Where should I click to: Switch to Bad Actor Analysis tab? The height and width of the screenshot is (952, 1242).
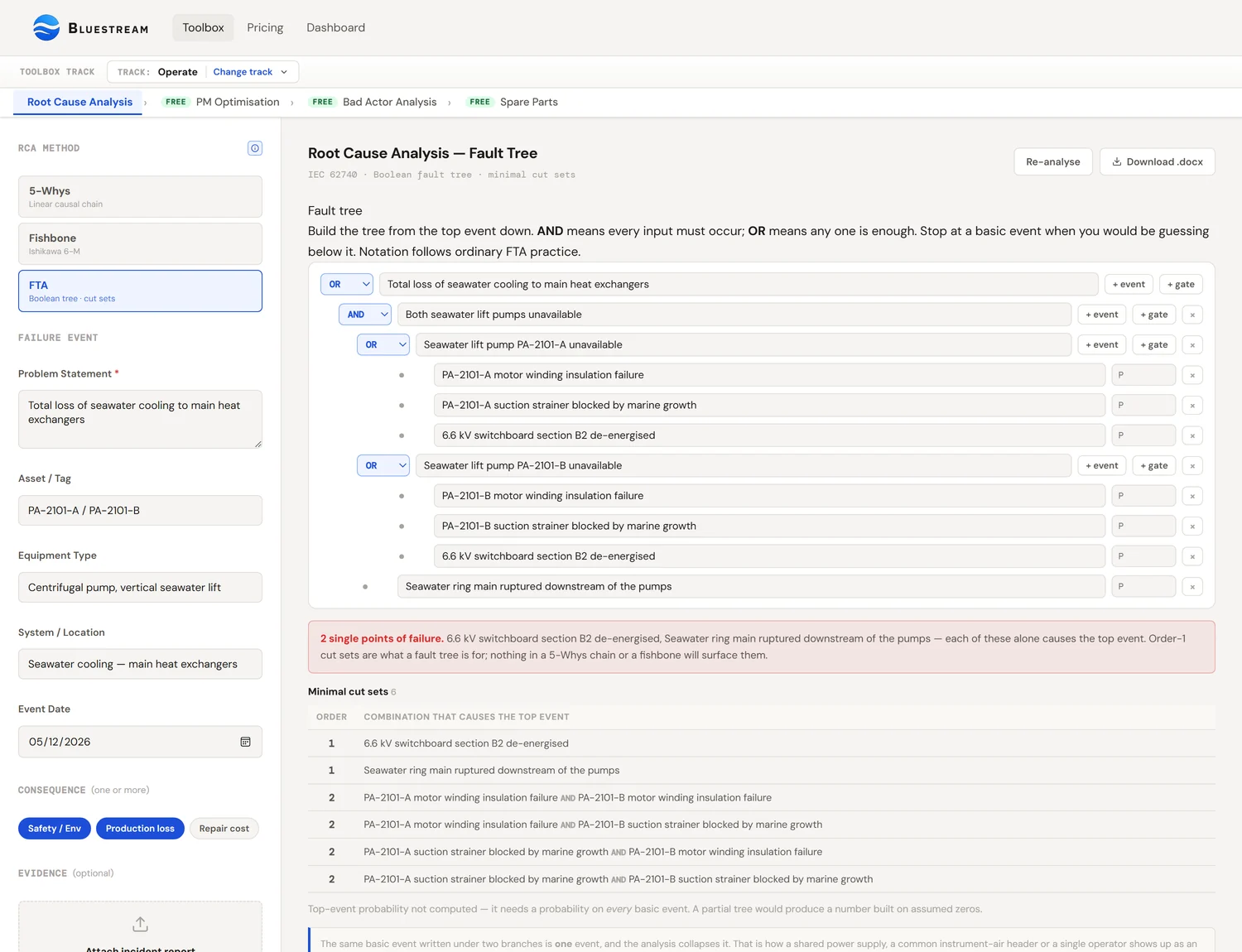(x=373, y=102)
